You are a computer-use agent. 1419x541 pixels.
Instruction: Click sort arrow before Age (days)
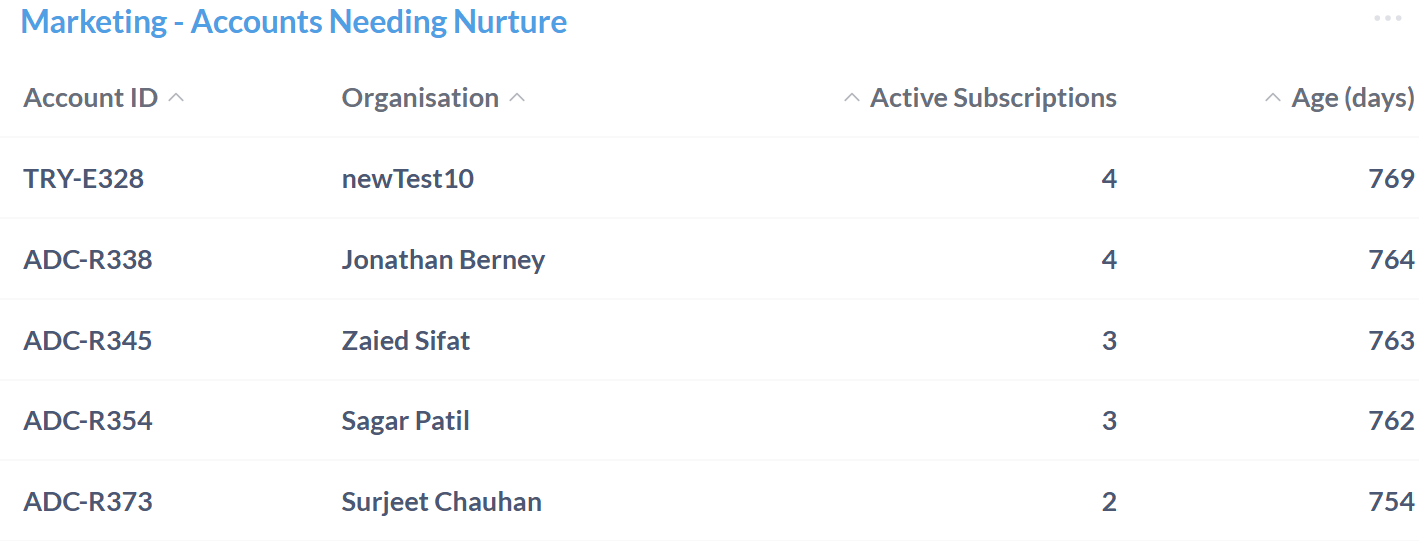(1273, 98)
